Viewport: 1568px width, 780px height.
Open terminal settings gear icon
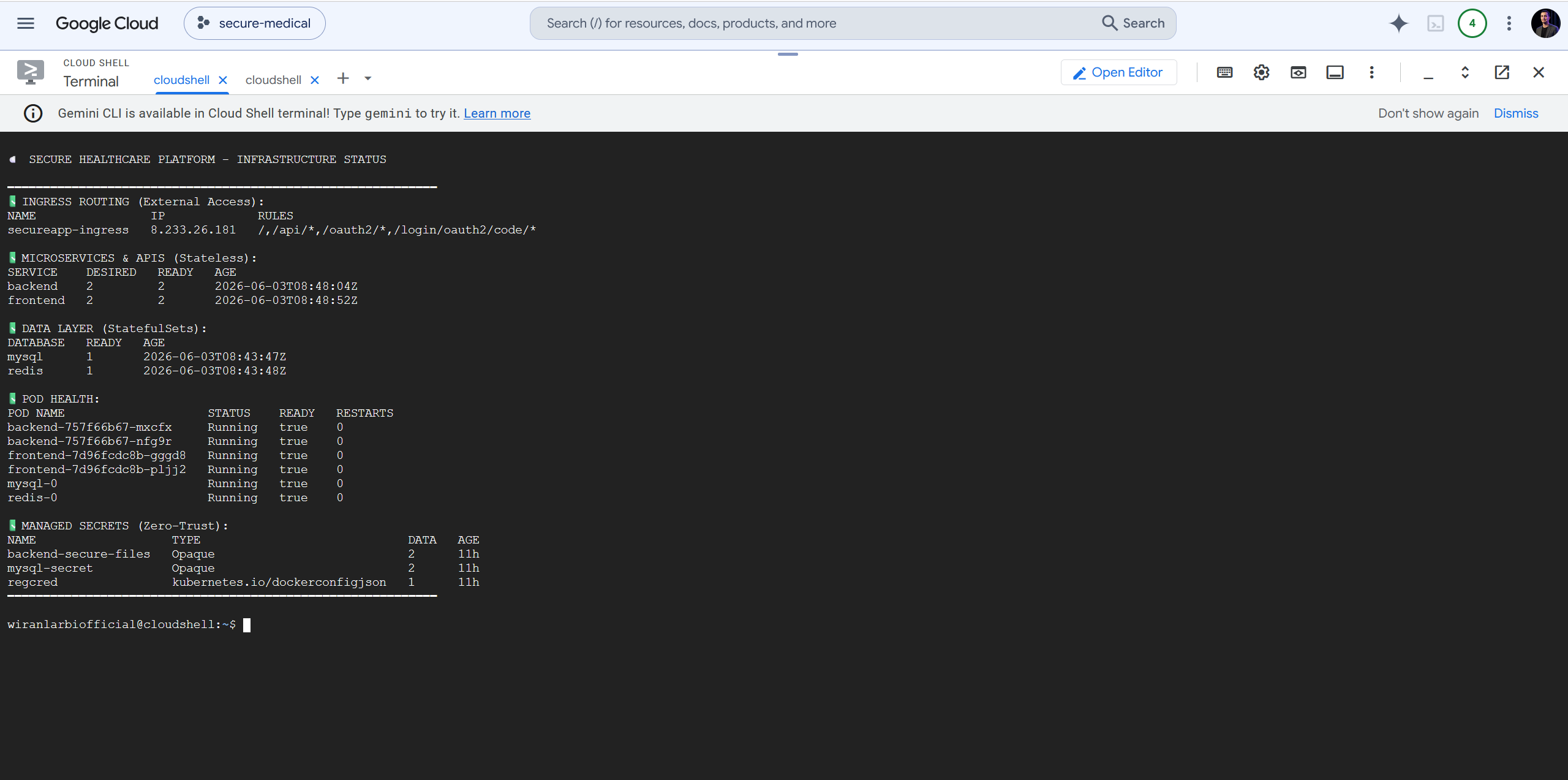pyautogui.click(x=1262, y=72)
